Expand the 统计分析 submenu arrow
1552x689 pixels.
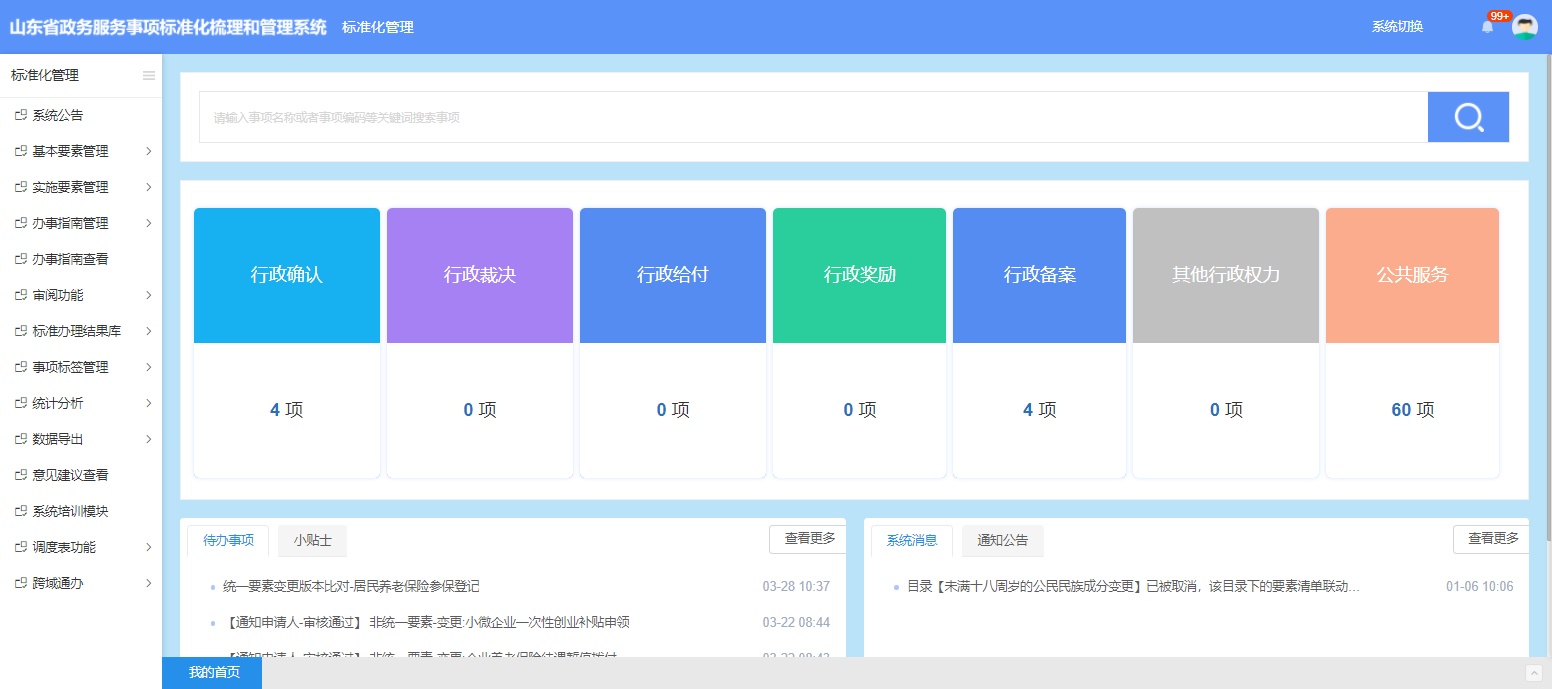click(149, 403)
